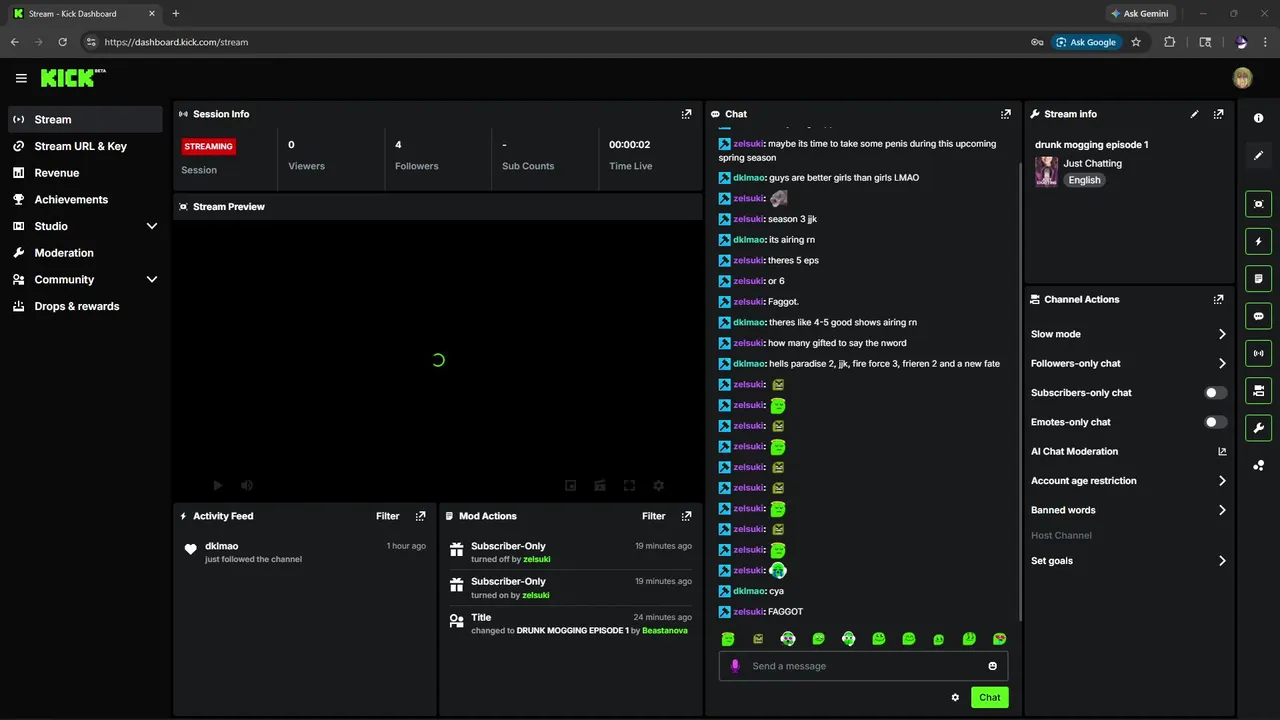Expand Account age restriction options
Image resolution: width=1280 pixels, height=720 pixels.
(1222, 481)
